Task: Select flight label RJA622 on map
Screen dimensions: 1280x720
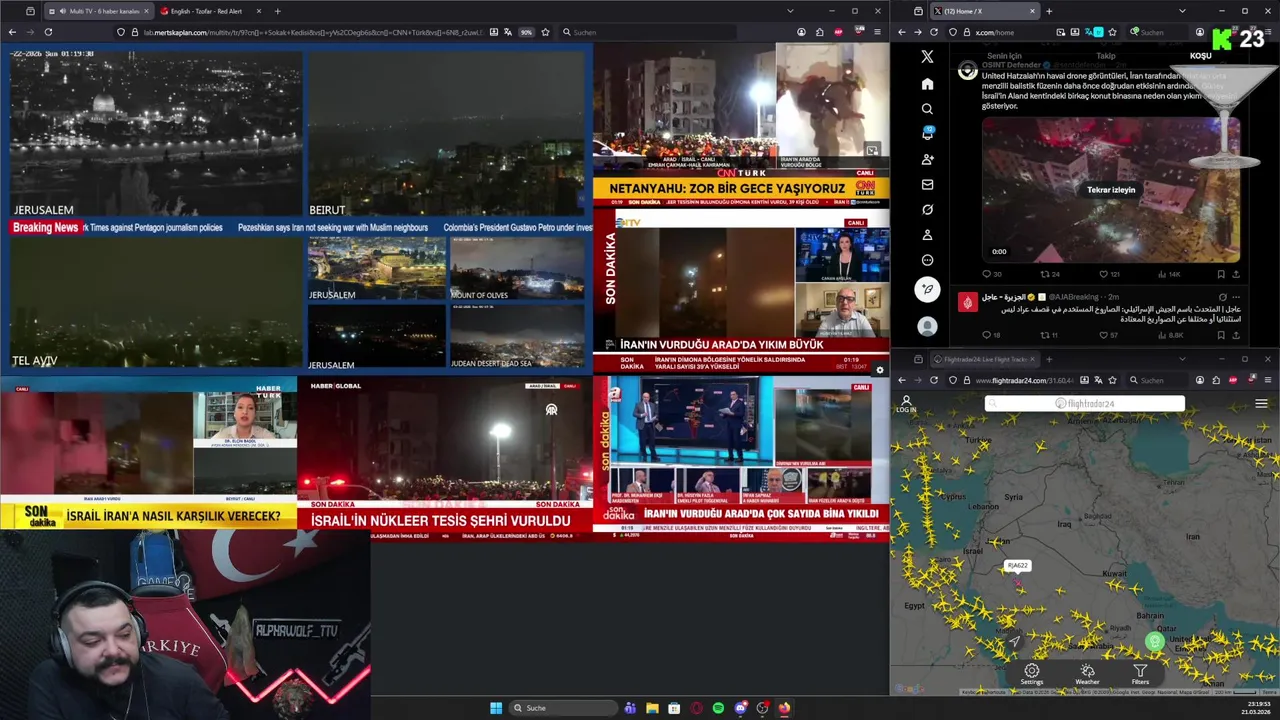Action: 1017,566
